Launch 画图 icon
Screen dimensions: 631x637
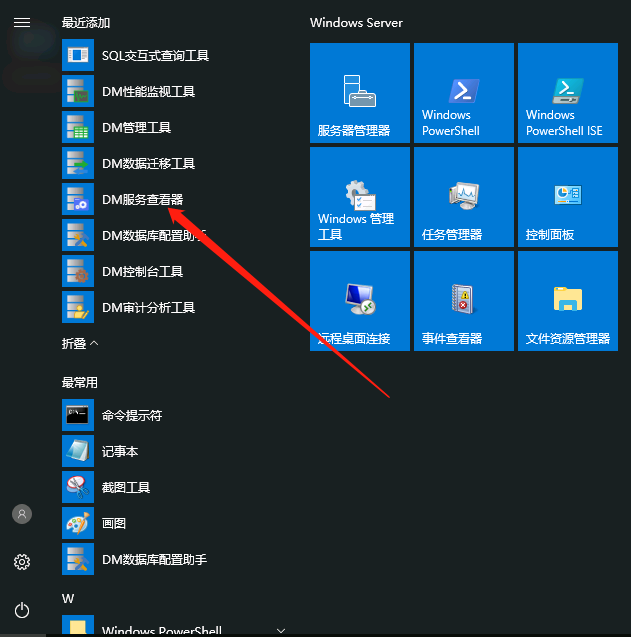[78, 523]
